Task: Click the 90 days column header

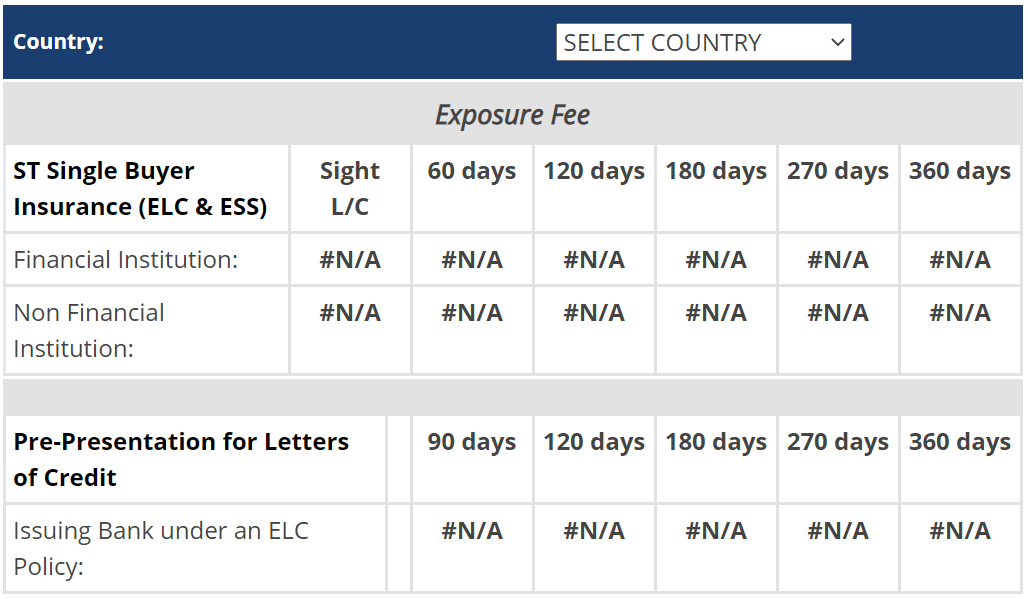Action: pyautogui.click(x=471, y=441)
